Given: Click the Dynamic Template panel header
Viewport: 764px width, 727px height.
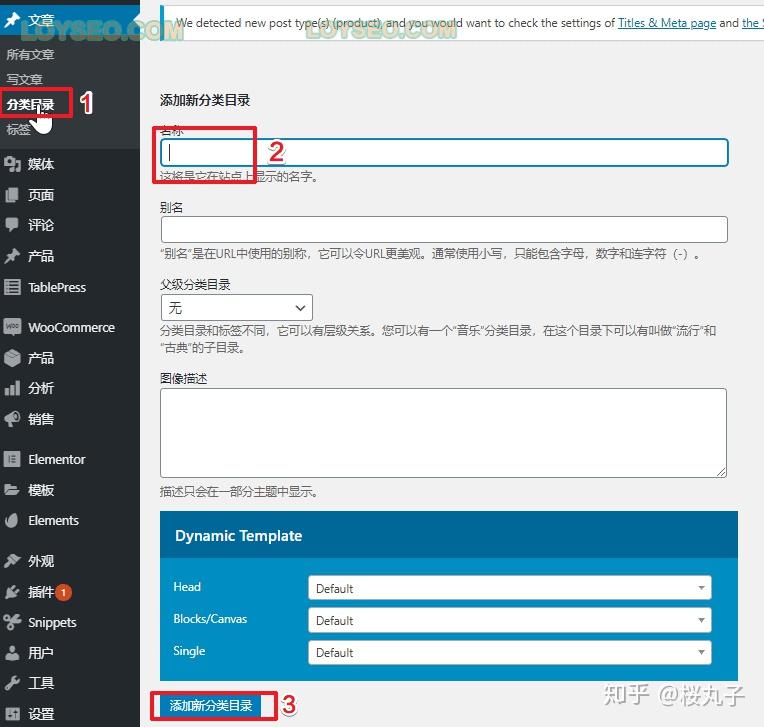Looking at the screenshot, I should 449,535.
